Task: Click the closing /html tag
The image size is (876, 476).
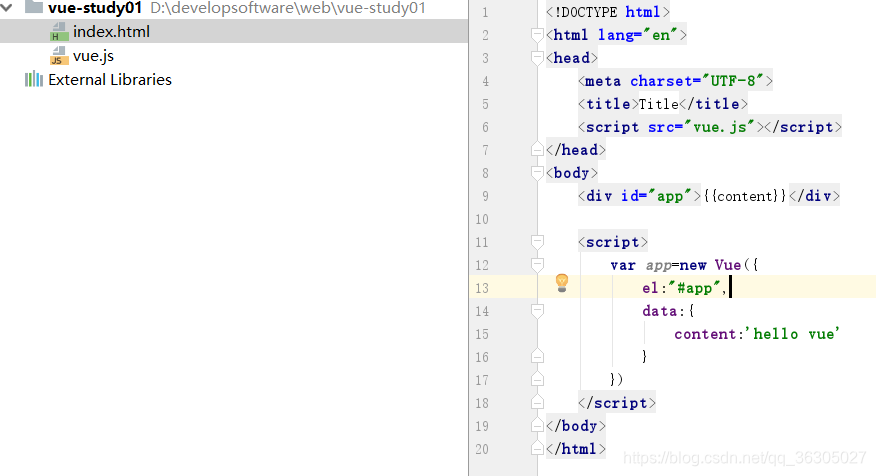Action: [x=575, y=449]
